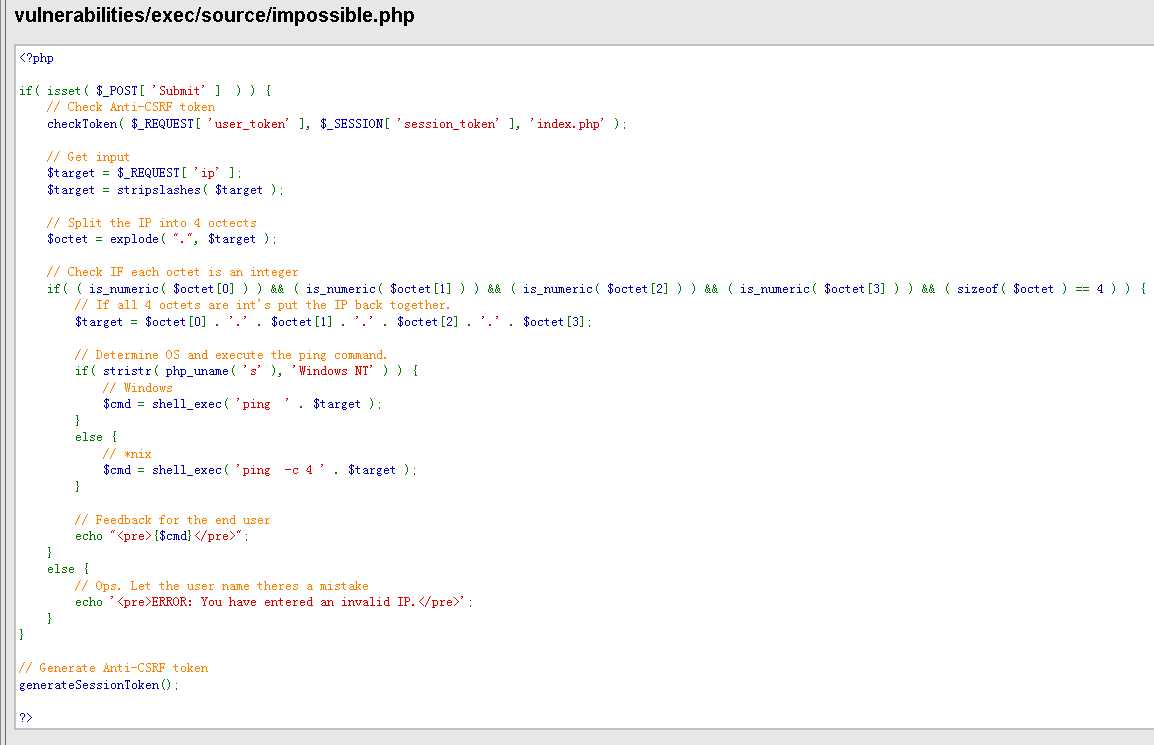Click the comment // If all 4 octets are int's
The width and height of the screenshot is (1154, 745).
pos(263,305)
